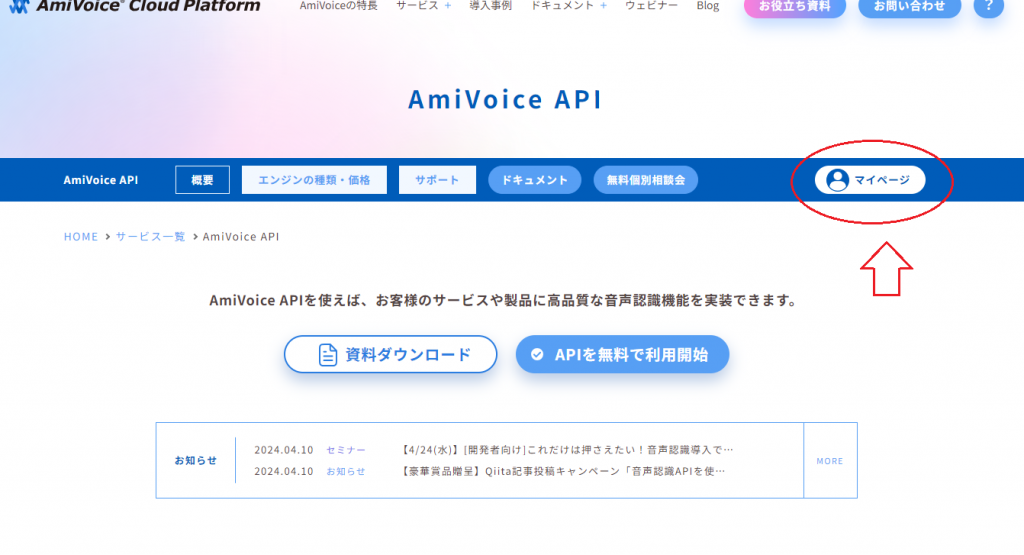Open the 導入事例 menu item

[490, 6]
